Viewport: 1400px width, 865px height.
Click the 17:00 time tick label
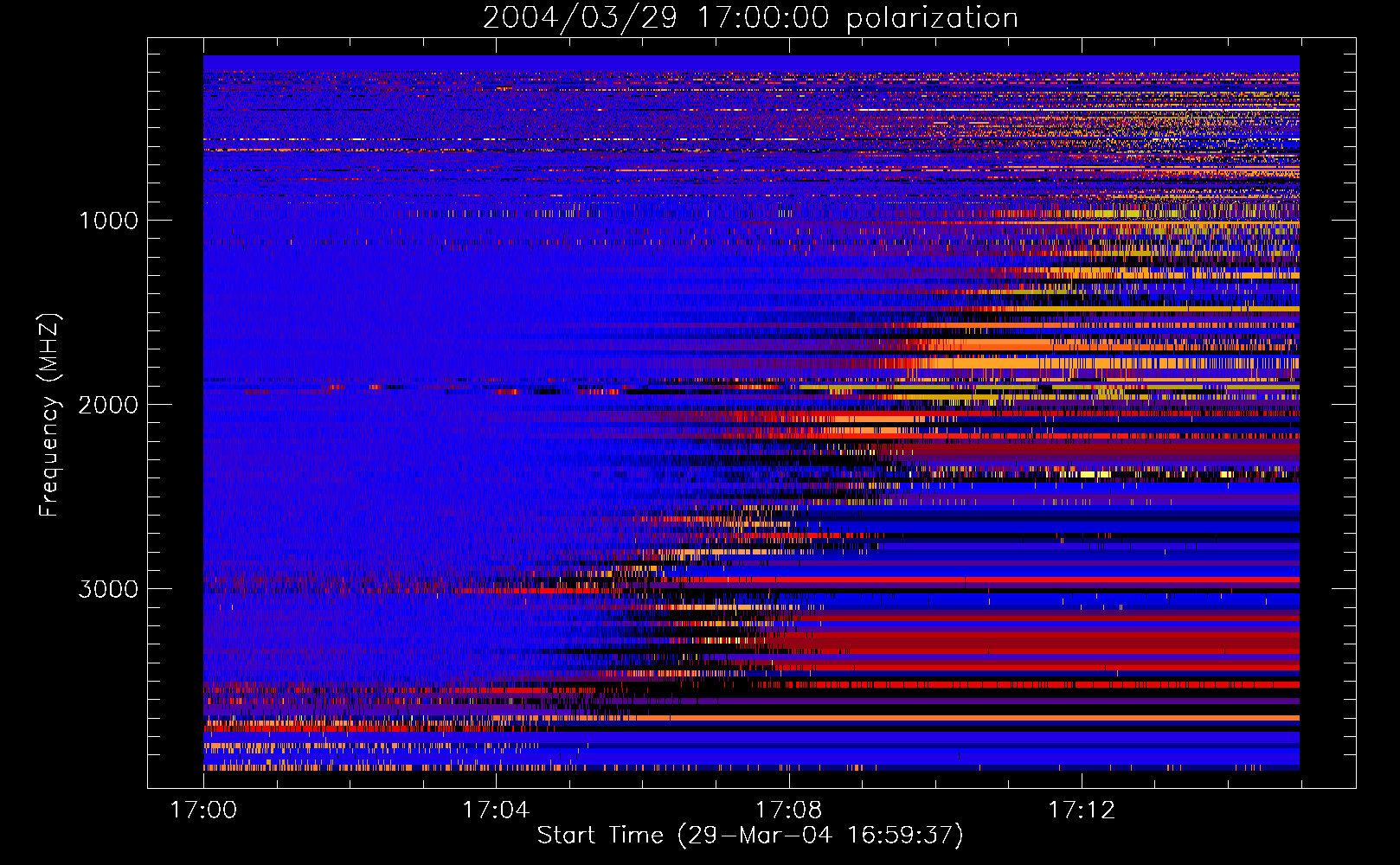[203, 810]
